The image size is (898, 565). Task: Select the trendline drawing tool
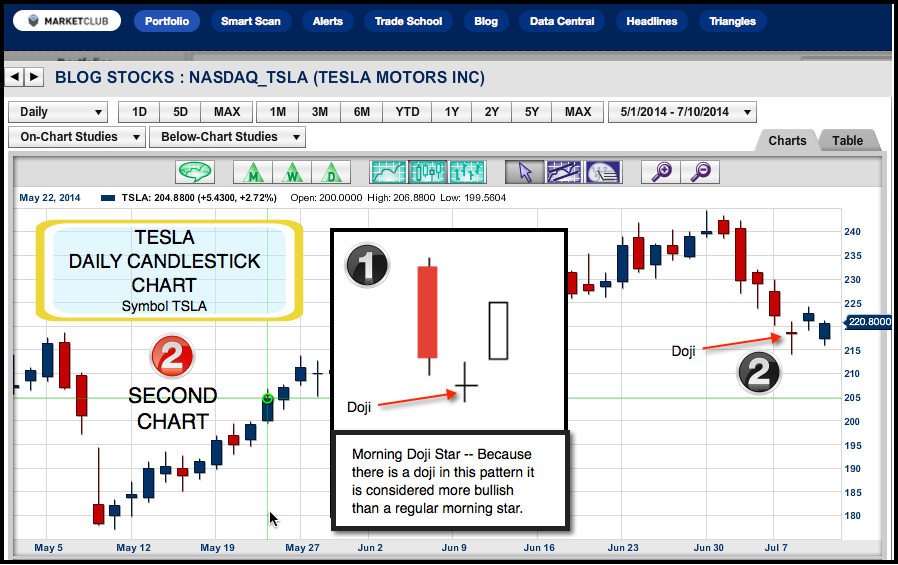(x=564, y=172)
